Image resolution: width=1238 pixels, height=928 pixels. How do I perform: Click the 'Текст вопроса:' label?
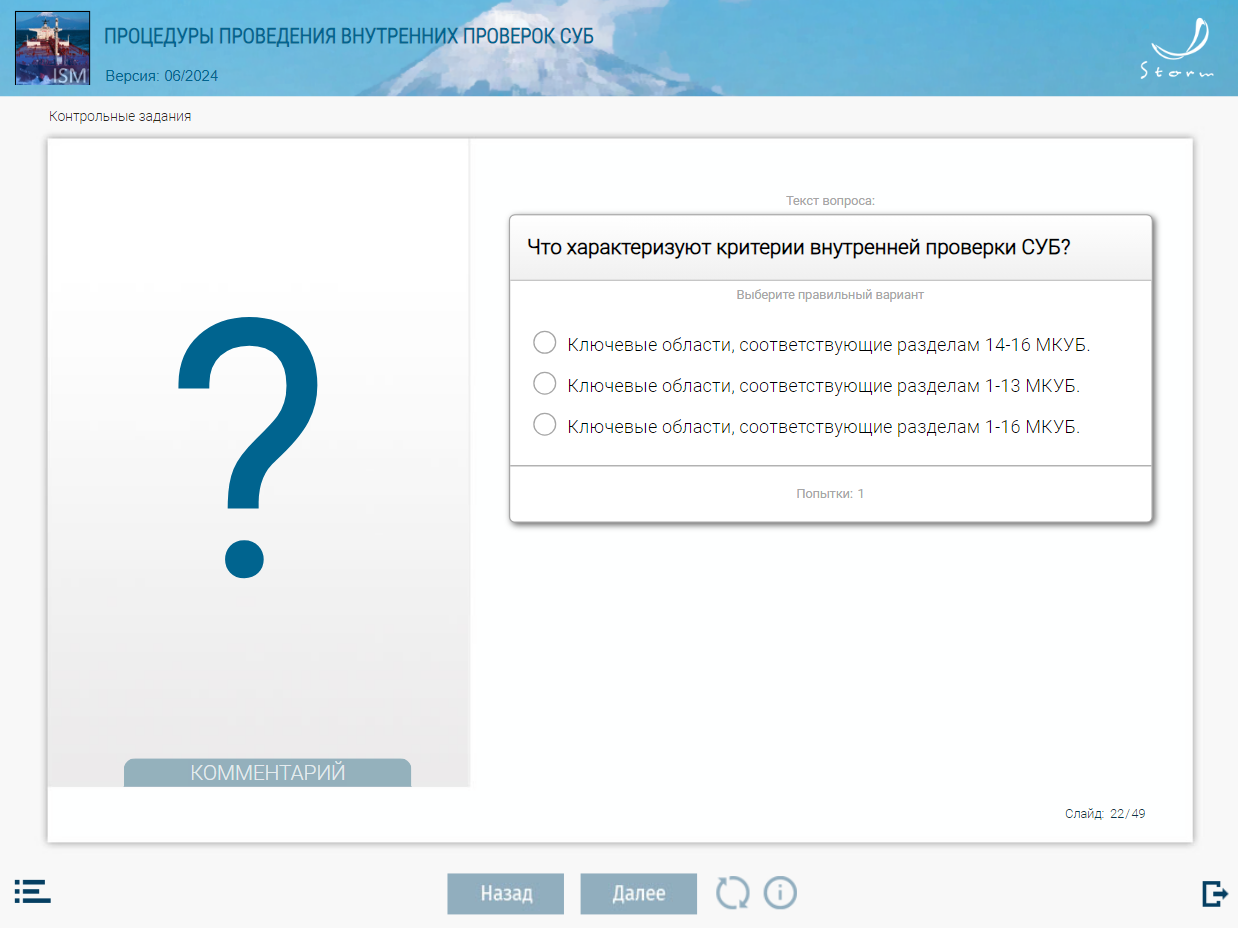[830, 201]
